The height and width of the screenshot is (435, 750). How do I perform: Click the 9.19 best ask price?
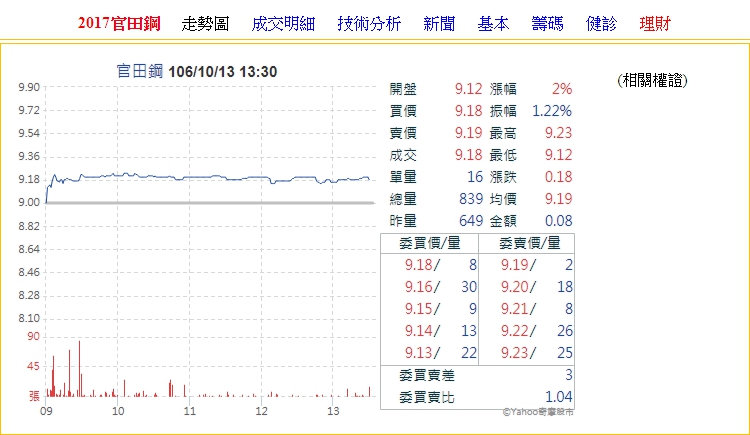512,265
